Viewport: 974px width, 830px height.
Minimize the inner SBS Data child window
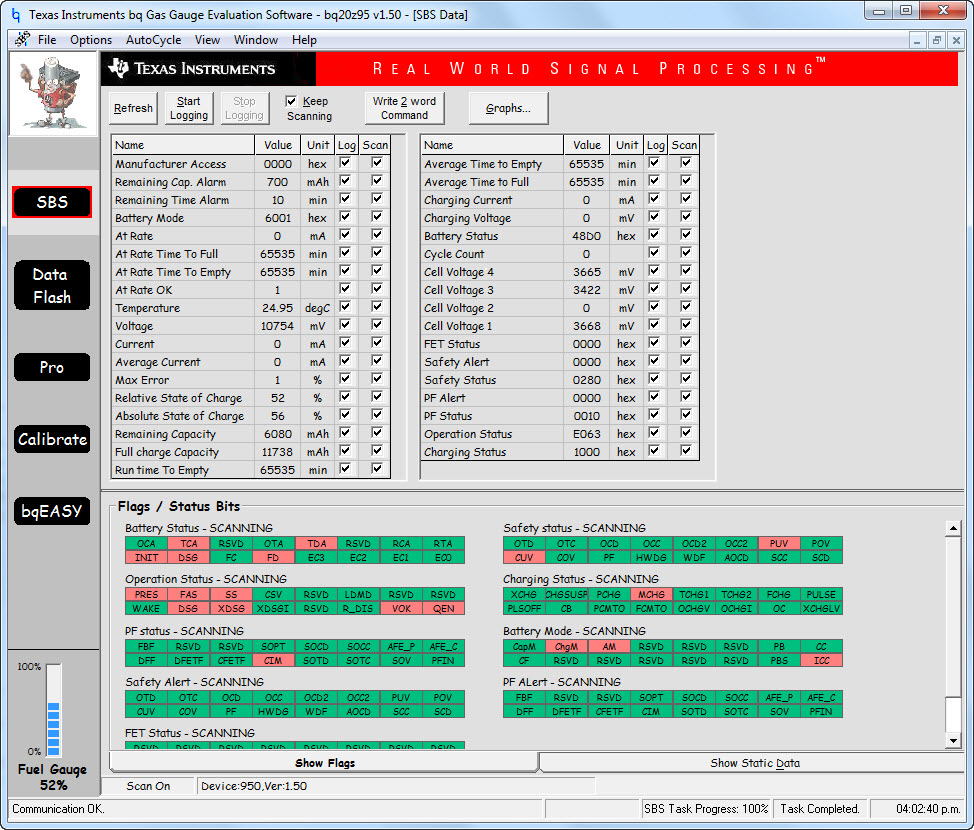coord(917,40)
